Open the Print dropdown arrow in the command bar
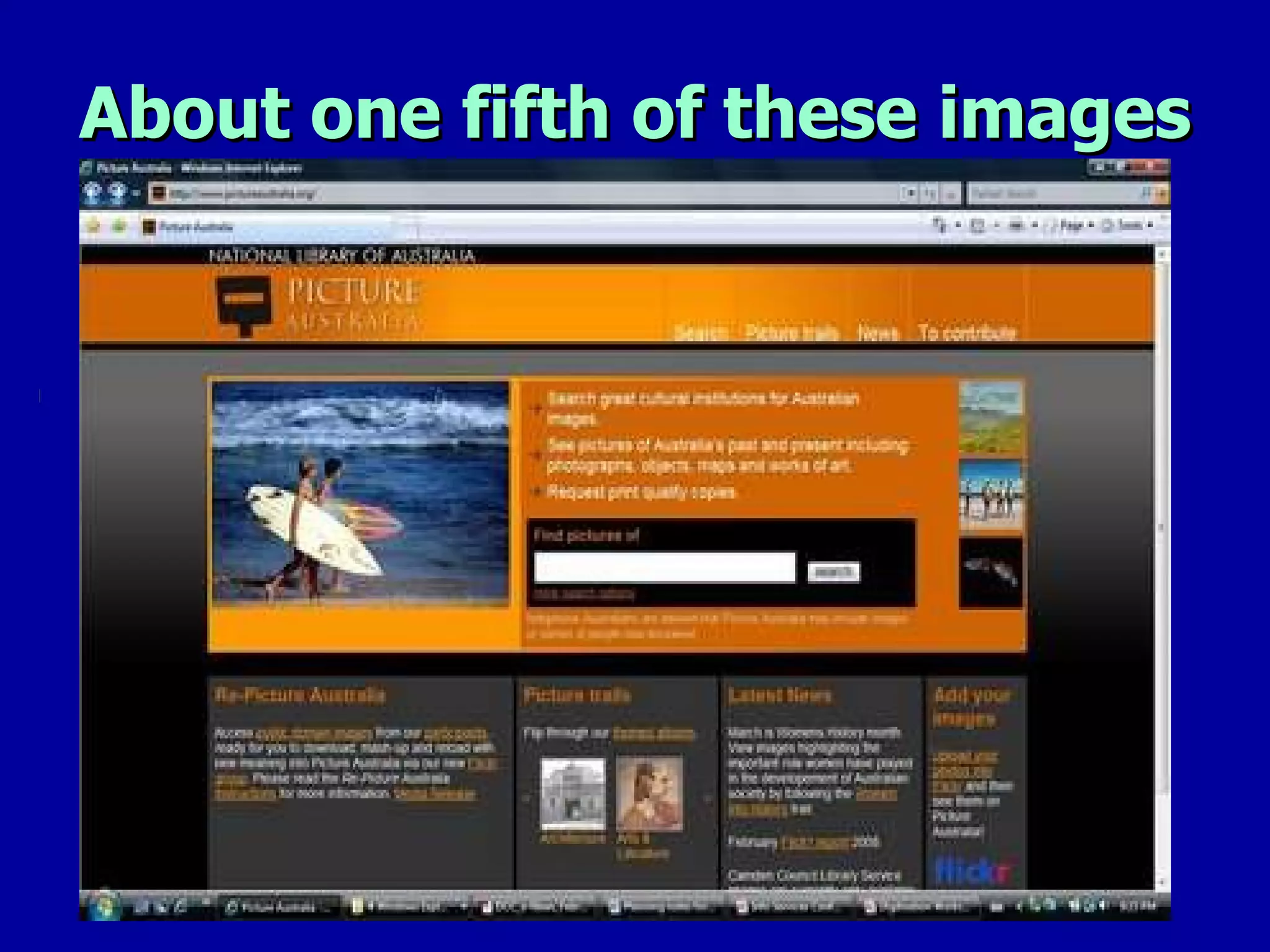The width and height of the screenshot is (1270, 952). (1034, 226)
